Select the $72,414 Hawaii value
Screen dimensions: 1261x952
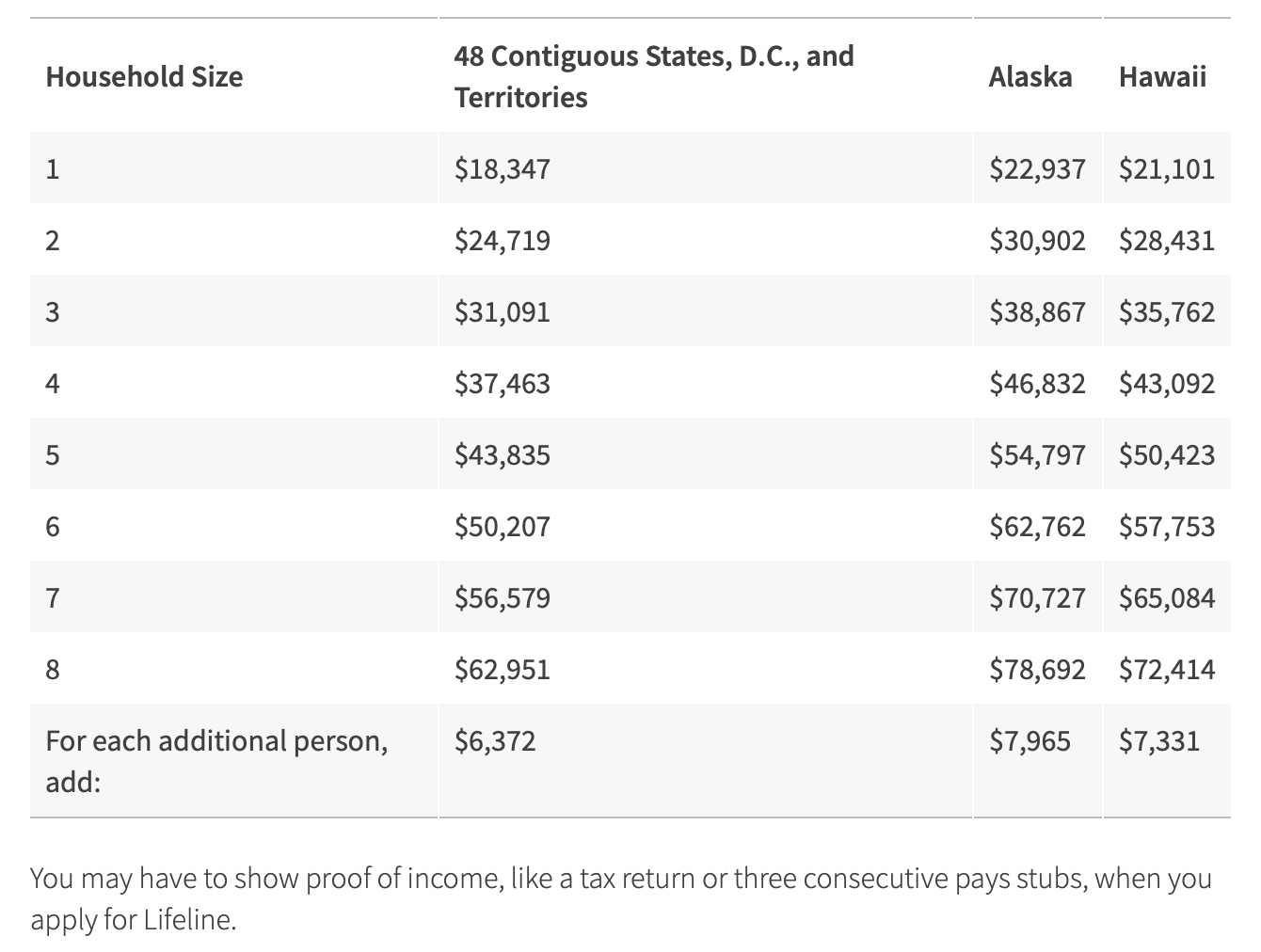(1167, 669)
